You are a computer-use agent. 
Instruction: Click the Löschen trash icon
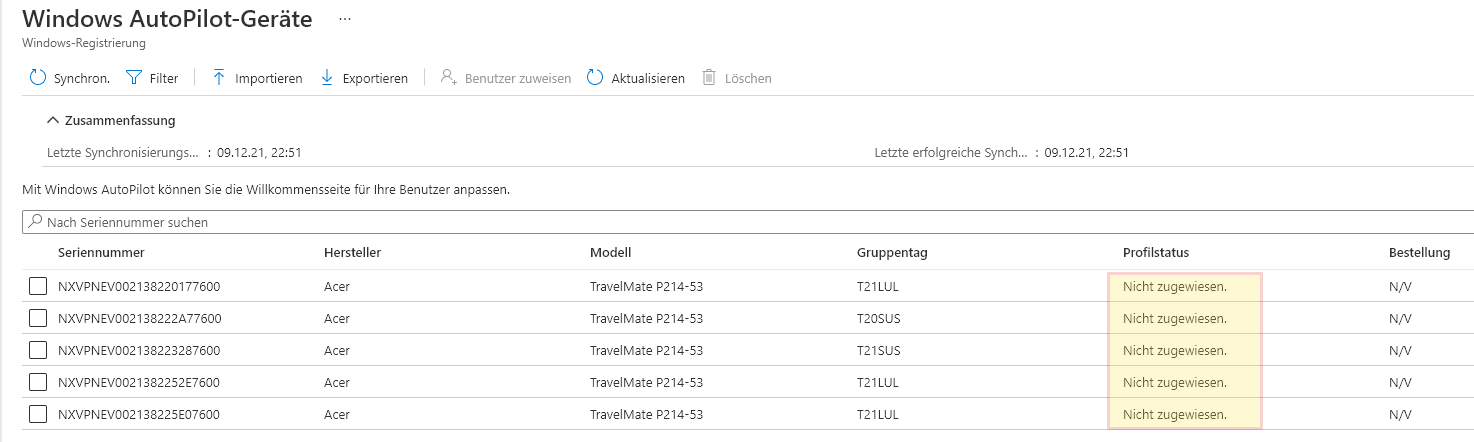tap(709, 78)
